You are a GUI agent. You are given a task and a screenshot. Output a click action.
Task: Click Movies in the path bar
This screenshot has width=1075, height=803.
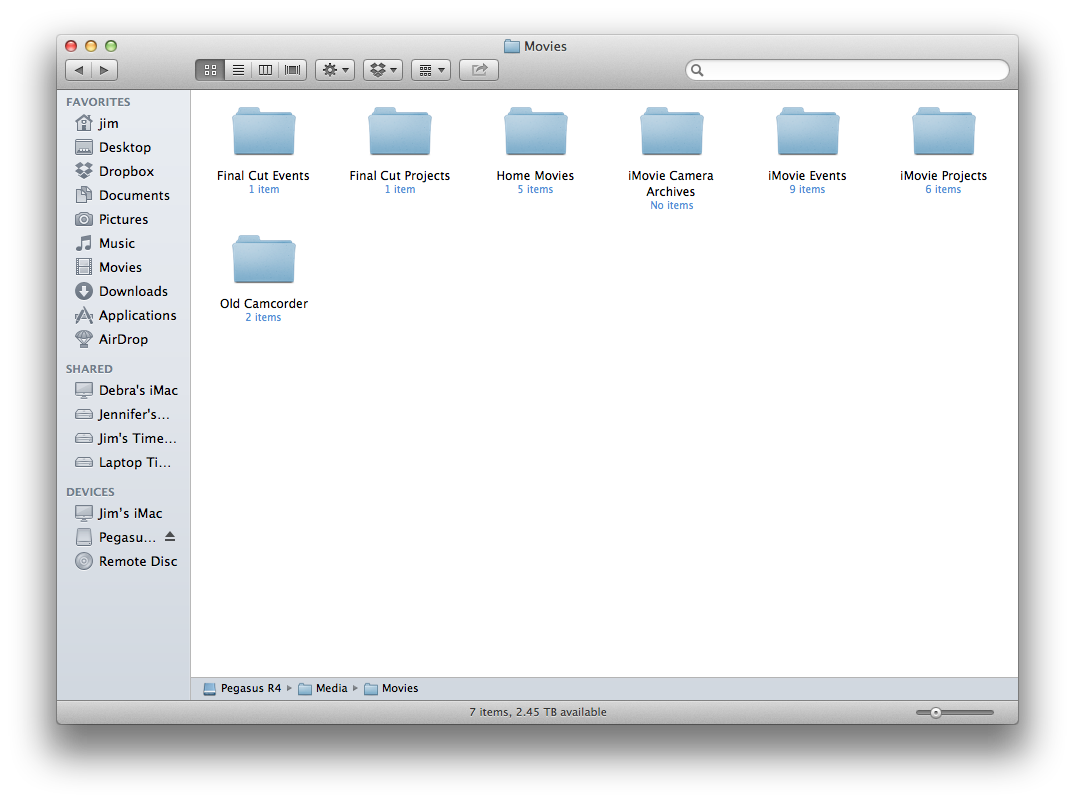point(391,688)
